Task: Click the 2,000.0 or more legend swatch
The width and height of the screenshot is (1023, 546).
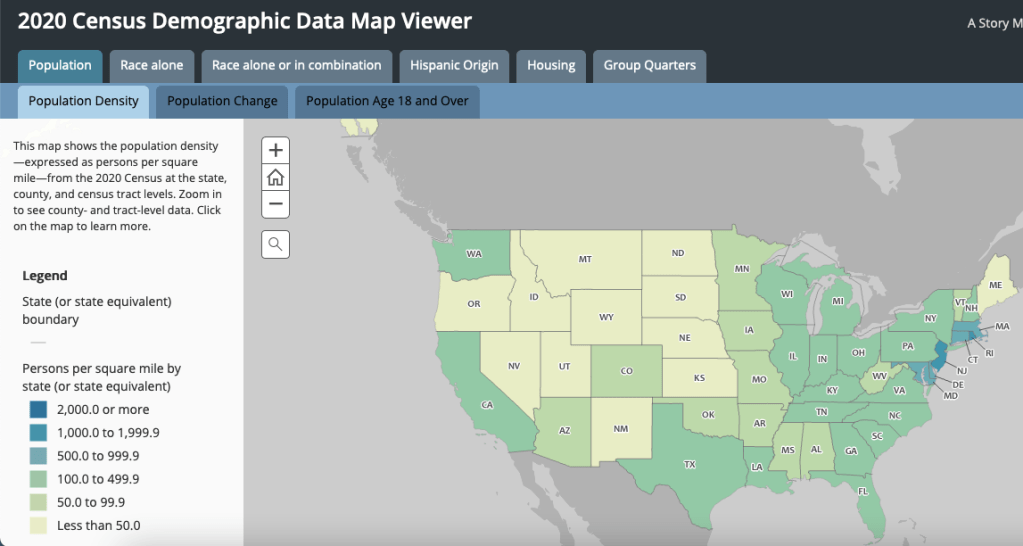Action: [x=38, y=410]
